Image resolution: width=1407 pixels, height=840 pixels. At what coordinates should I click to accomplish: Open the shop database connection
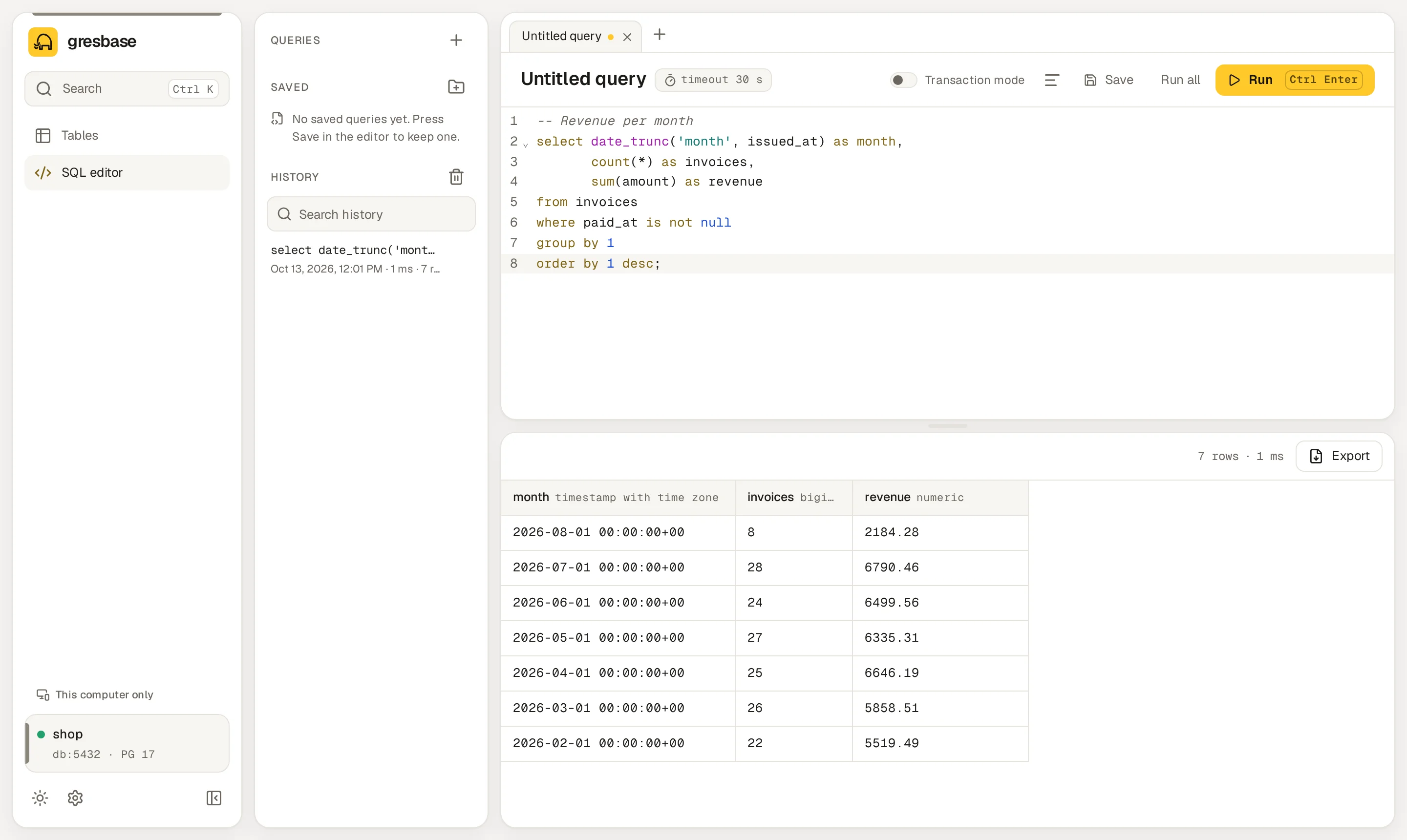[x=127, y=743]
